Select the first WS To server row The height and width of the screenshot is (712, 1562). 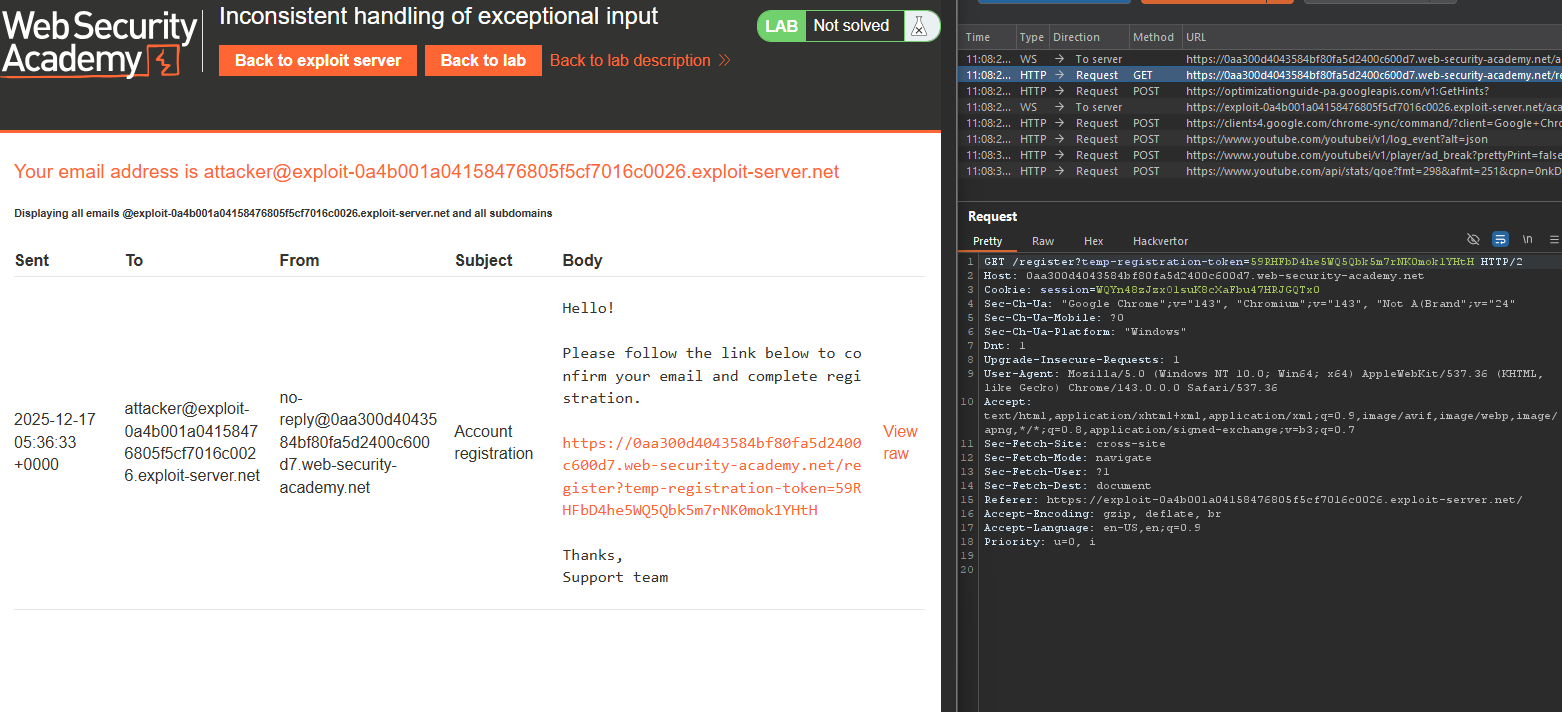coord(1260,59)
